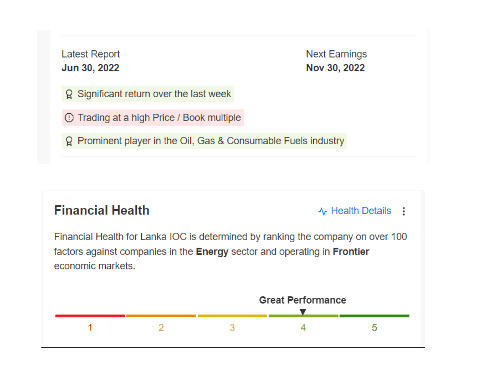Select the Trading at high Price / Book tag
Screen dimensions: 481x376
tap(153, 118)
